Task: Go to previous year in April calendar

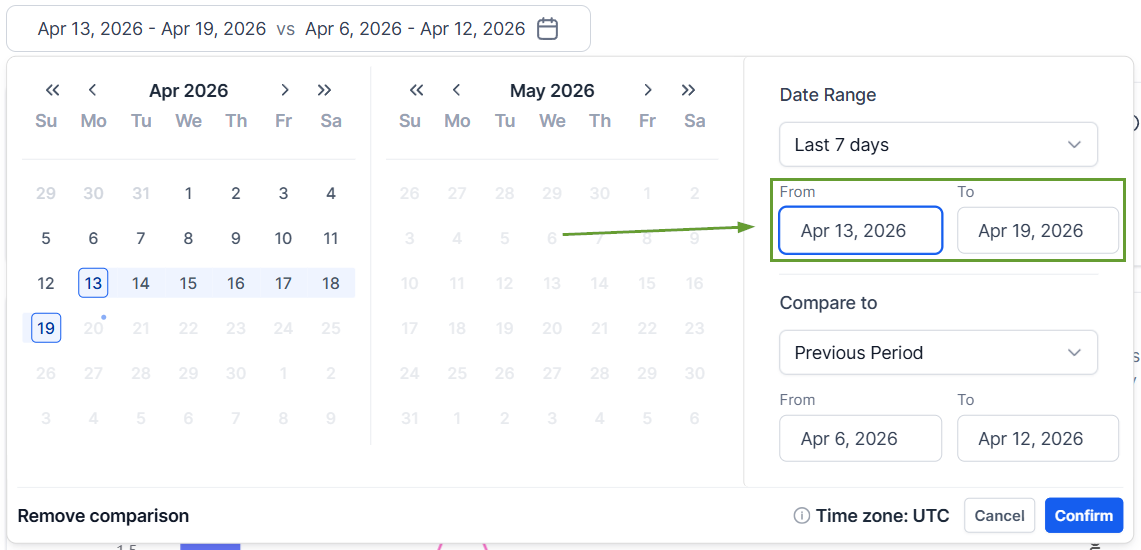Action: click(x=53, y=90)
